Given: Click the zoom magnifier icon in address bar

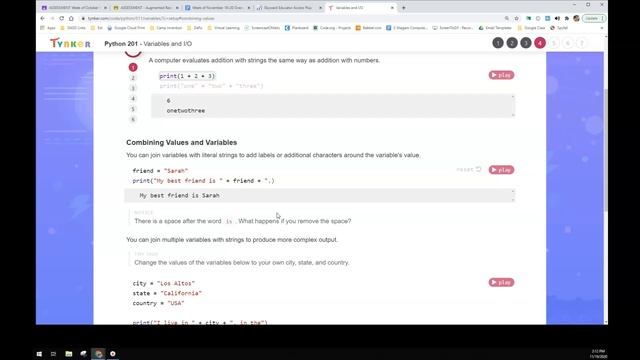Looking at the screenshot, I should pos(507,18).
